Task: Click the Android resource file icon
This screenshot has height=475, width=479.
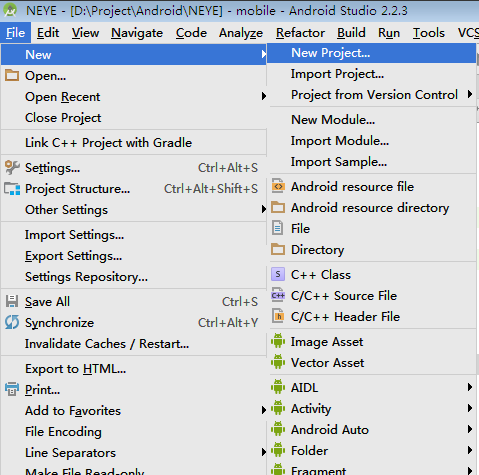Action: pyautogui.click(x=278, y=186)
